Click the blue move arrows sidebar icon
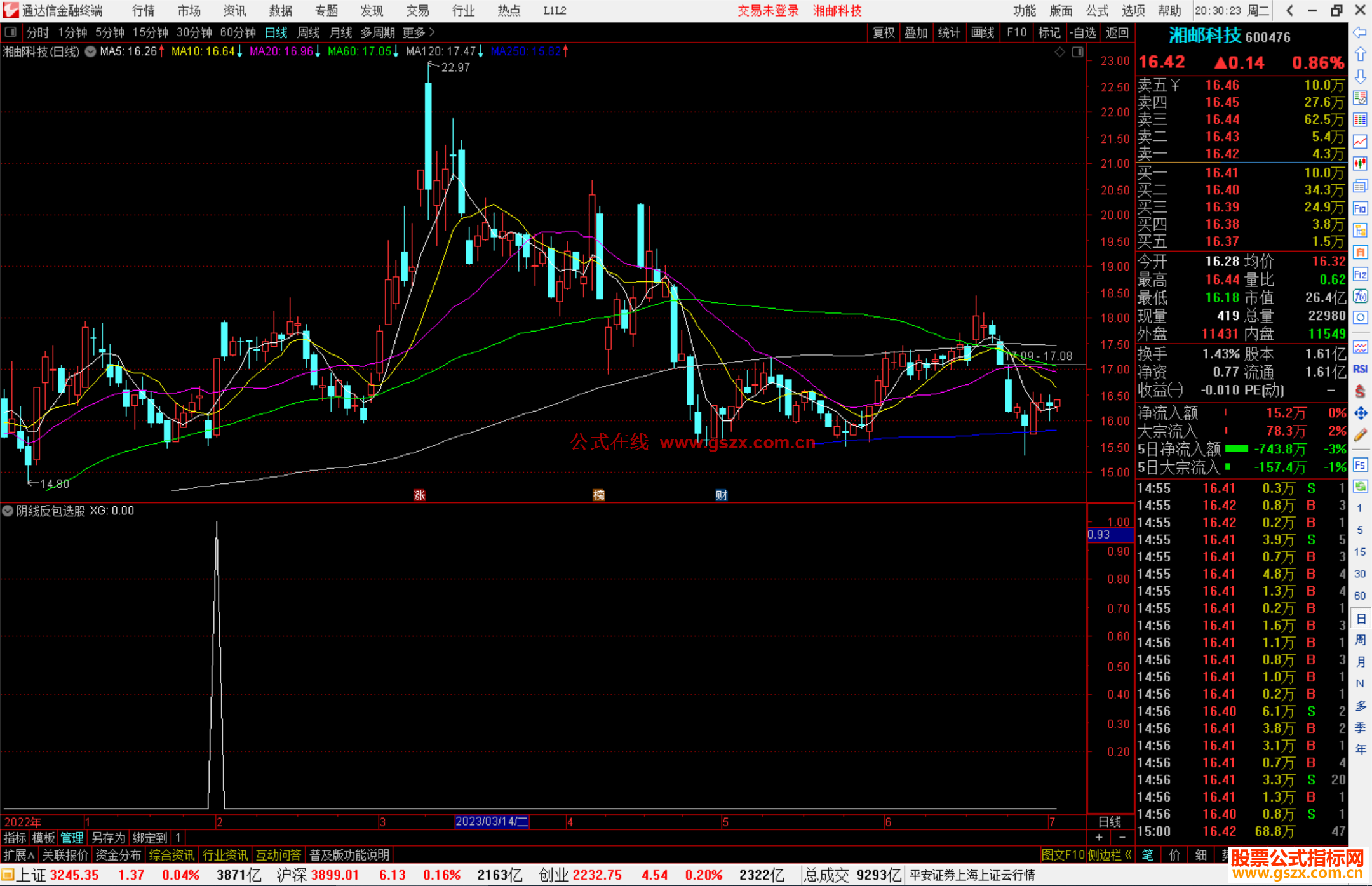This screenshot has height=886, width=1372. click(1360, 413)
